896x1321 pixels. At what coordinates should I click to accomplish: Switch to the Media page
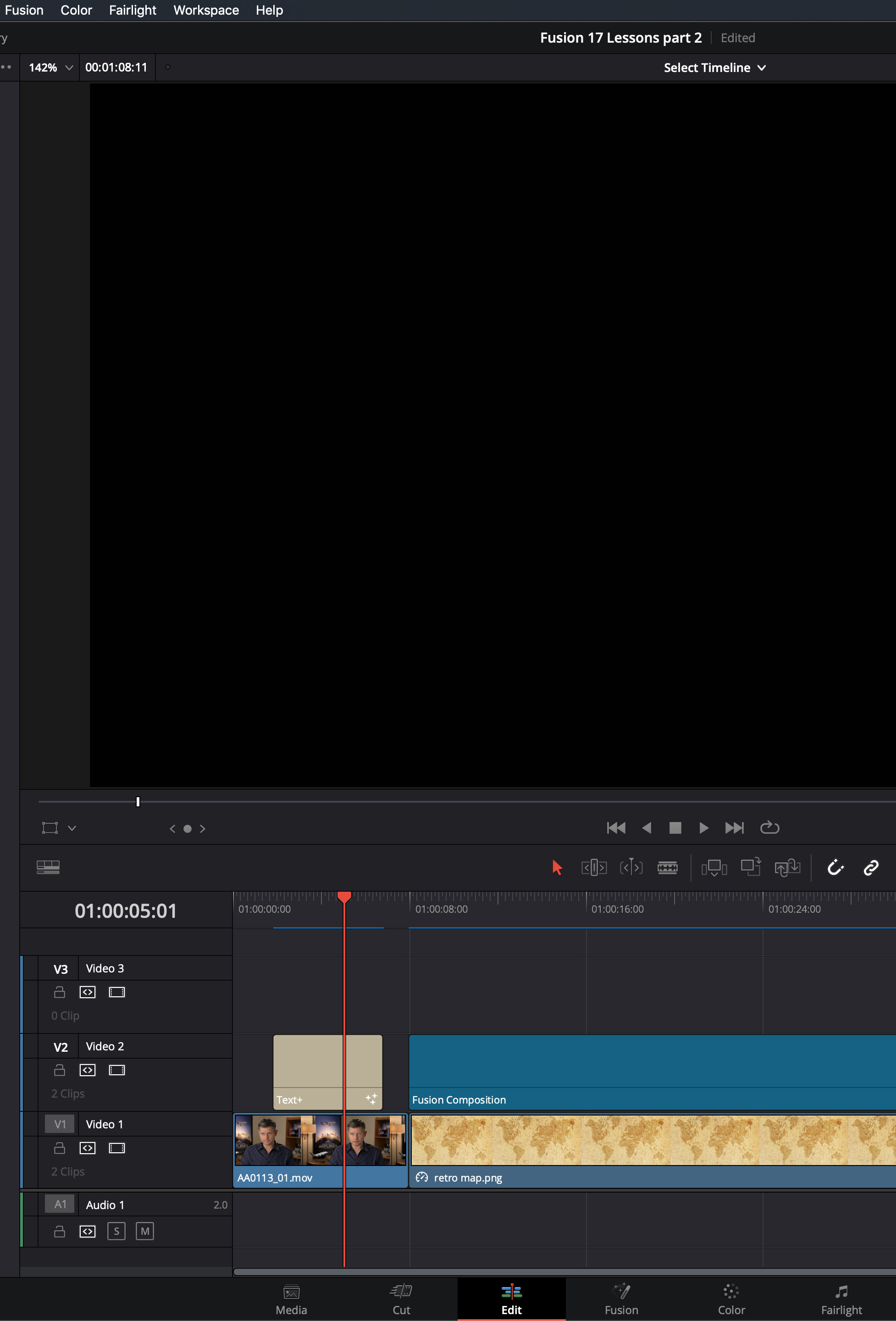click(292, 1299)
